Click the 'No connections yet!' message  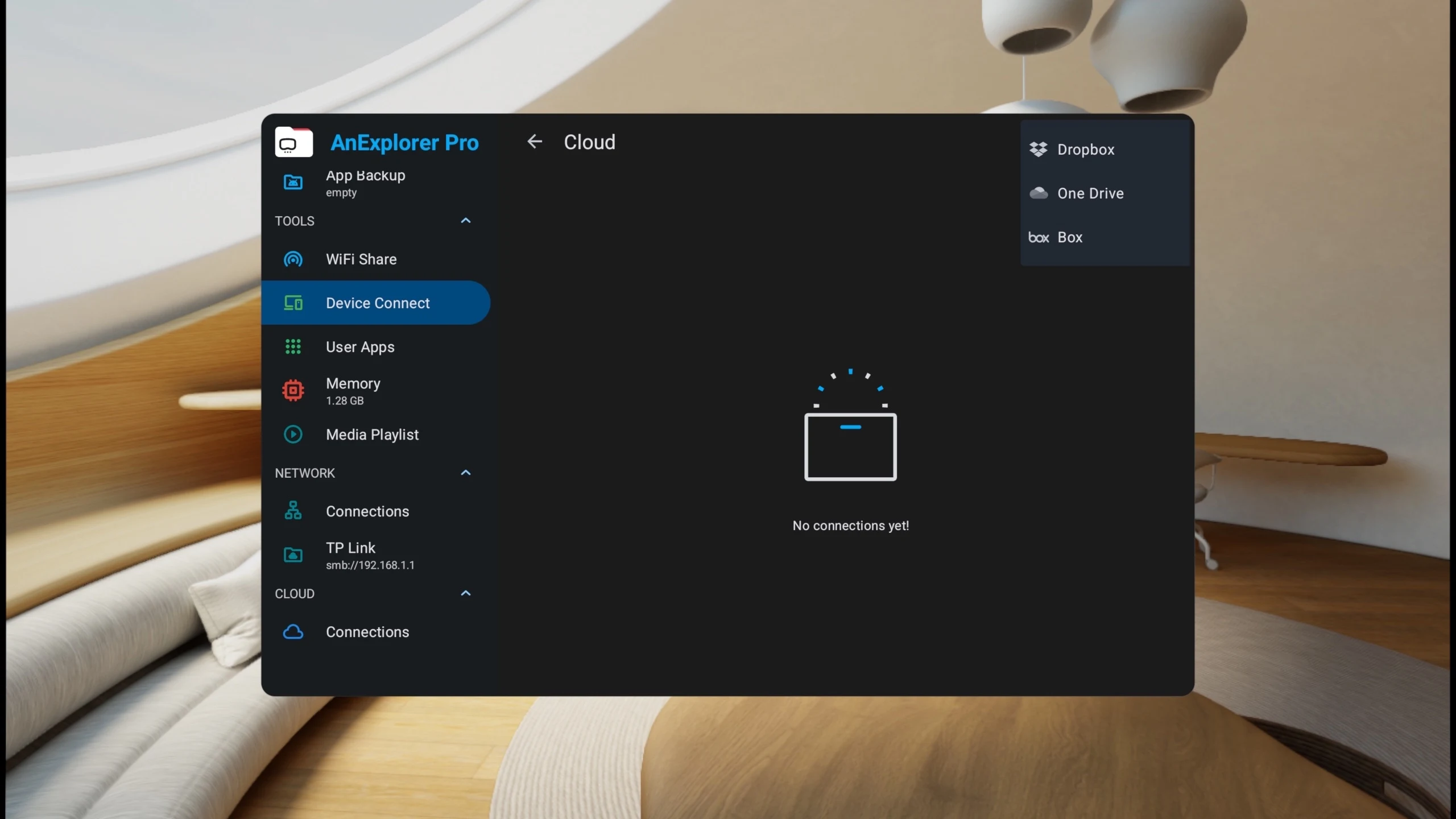pyautogui.click(x=851, y=526)
